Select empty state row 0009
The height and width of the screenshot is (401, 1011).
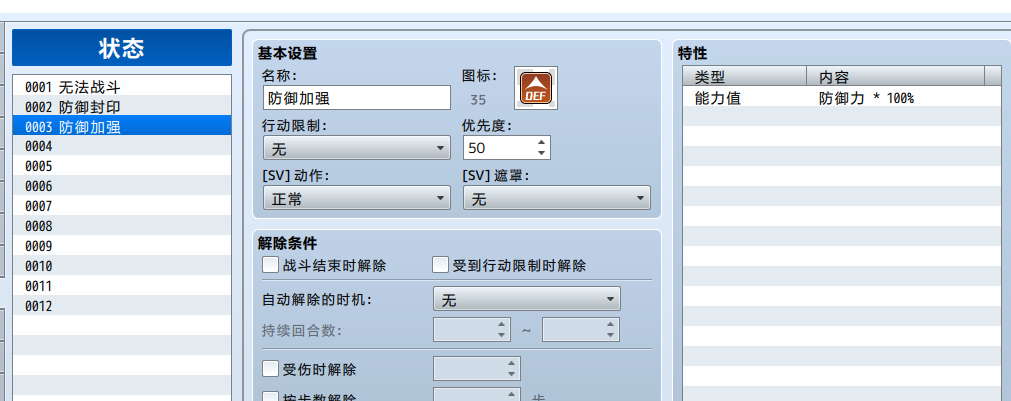pos(122,246)
